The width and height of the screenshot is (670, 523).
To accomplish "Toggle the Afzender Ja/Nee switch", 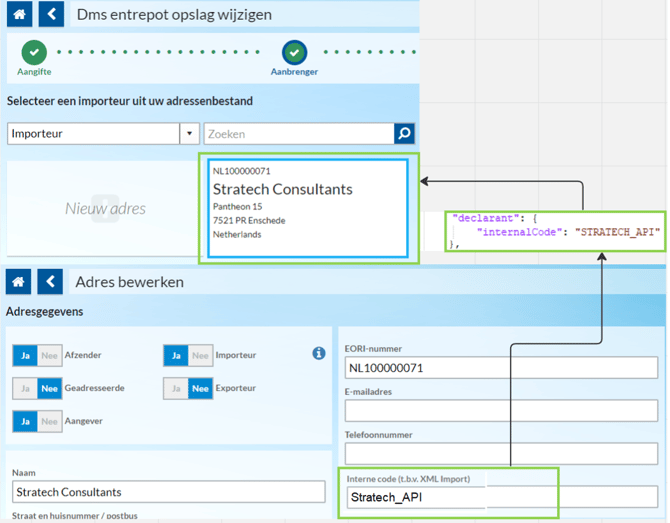I will click(37, 356).
